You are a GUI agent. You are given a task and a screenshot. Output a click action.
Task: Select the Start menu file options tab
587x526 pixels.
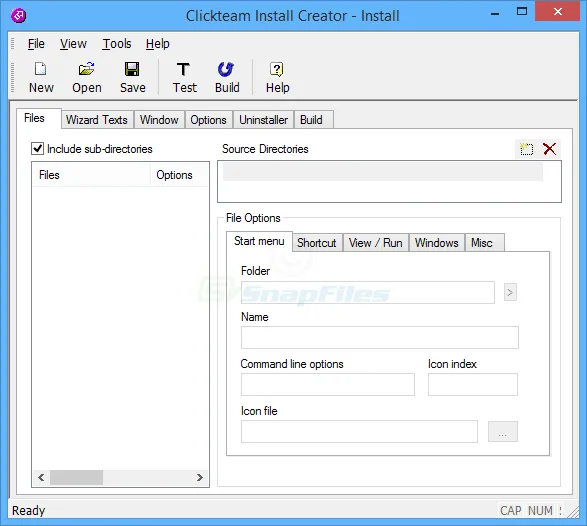pyautogui.click(x=259, y=241)
